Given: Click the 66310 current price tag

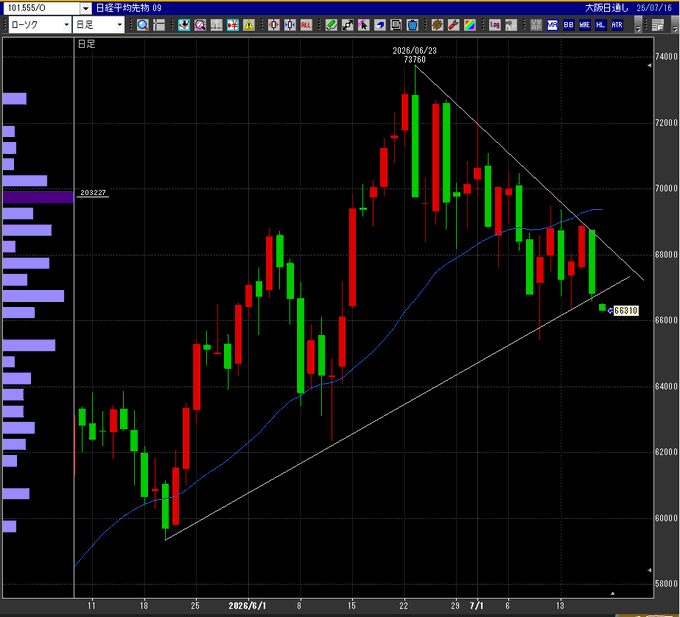Looking at the screenshot, I should [x=626, y=310].
